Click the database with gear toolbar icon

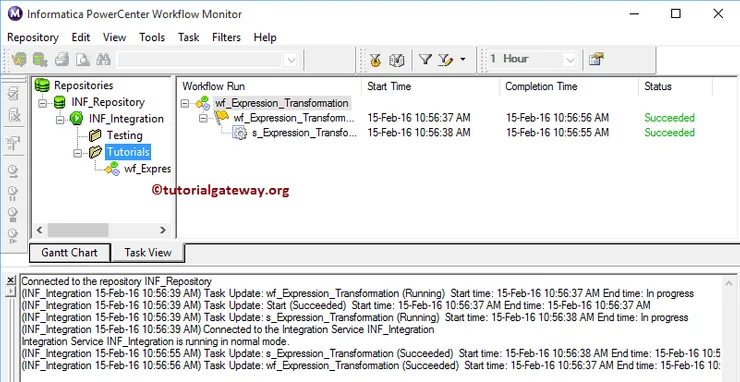[40, 59]
